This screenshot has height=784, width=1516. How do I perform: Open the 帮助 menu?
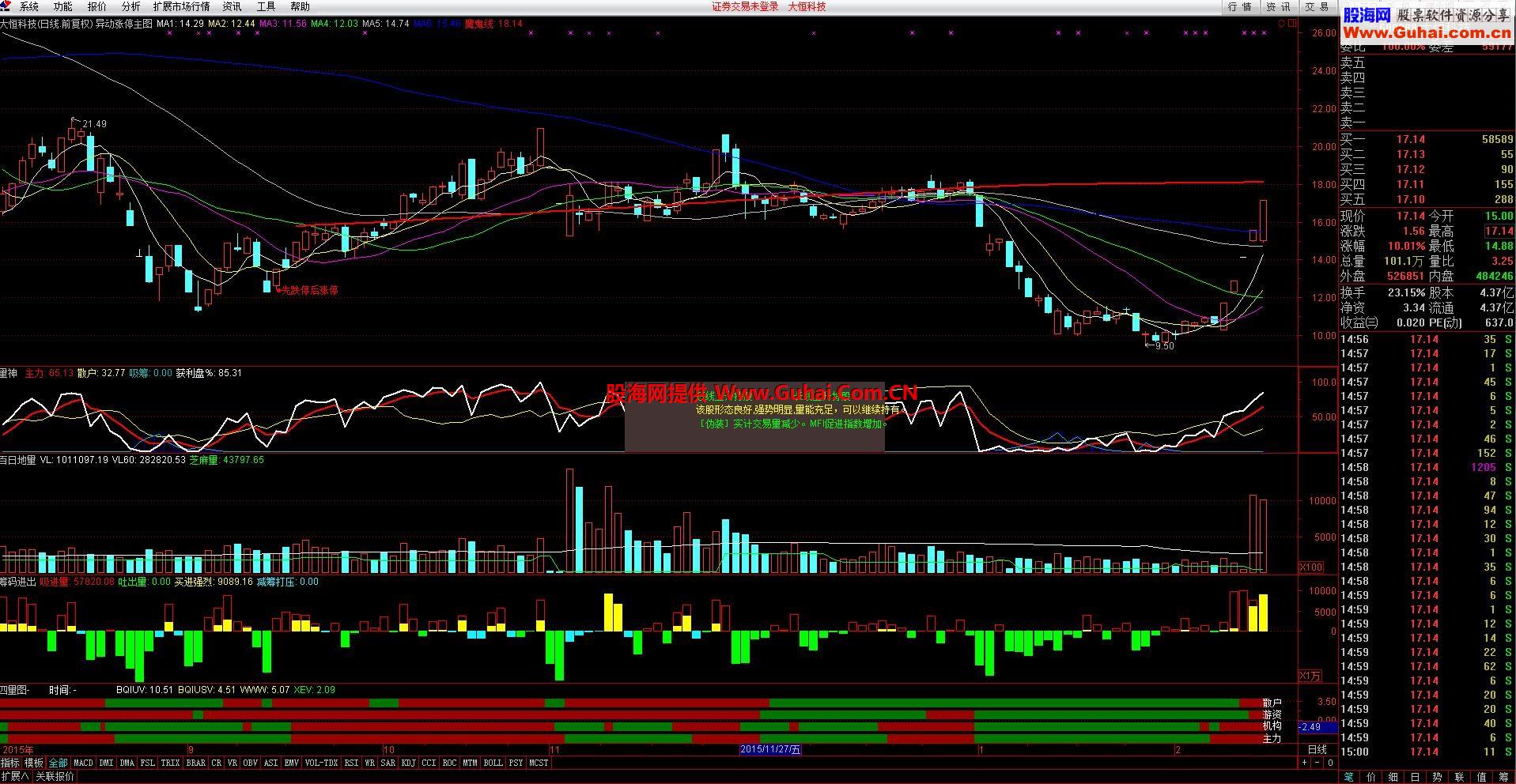click(300, 6)
